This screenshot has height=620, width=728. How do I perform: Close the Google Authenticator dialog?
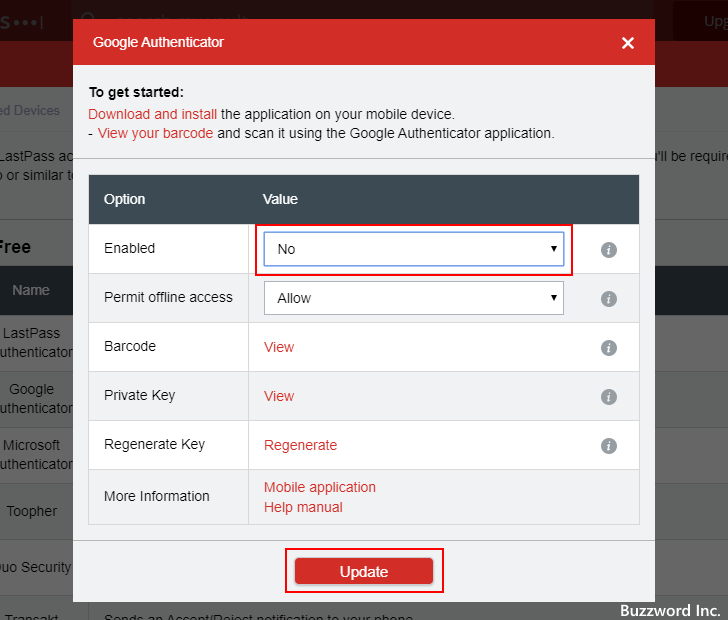pos(628,43)
